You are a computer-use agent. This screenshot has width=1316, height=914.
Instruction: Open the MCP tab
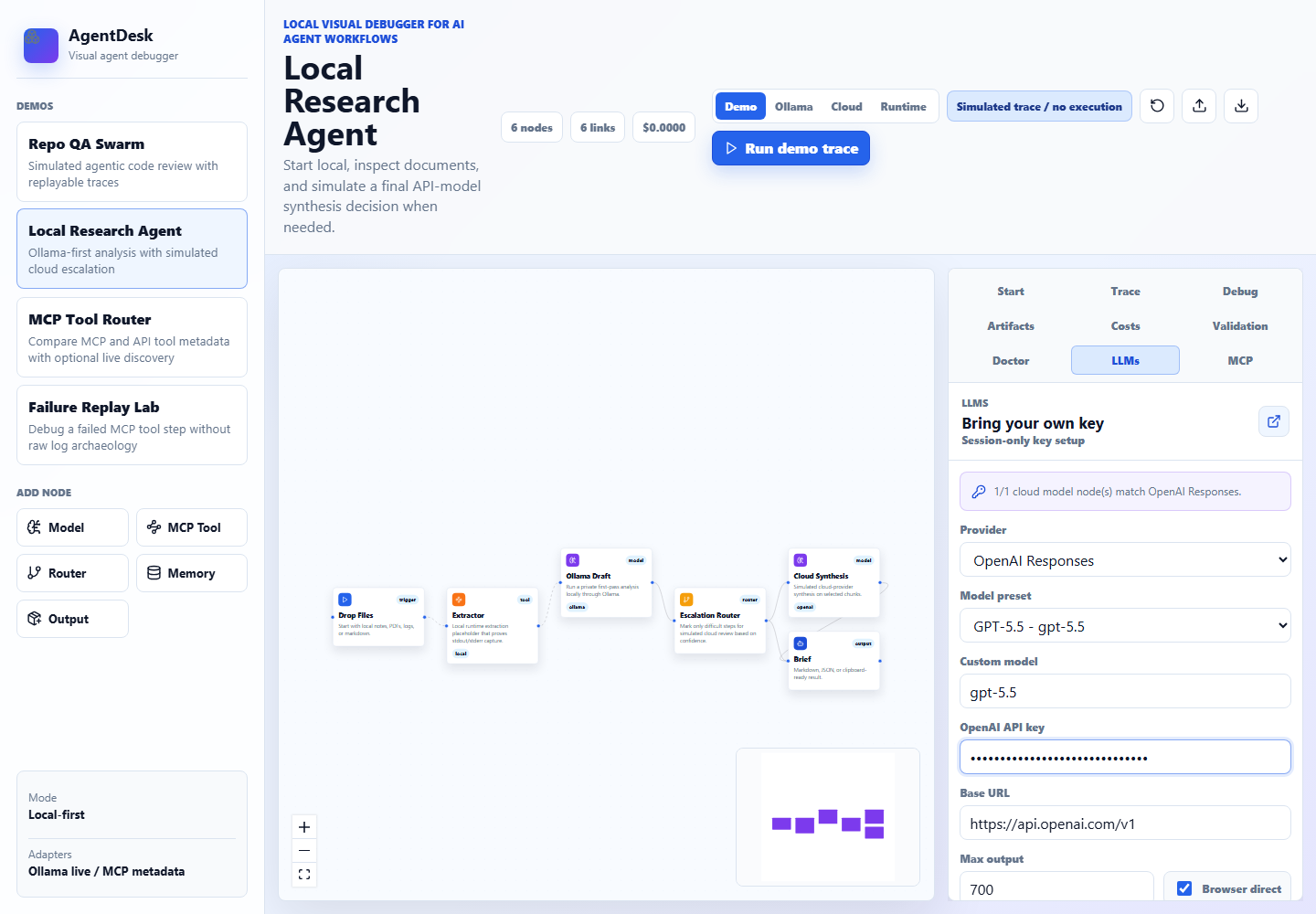click(x=1240, y=361)
